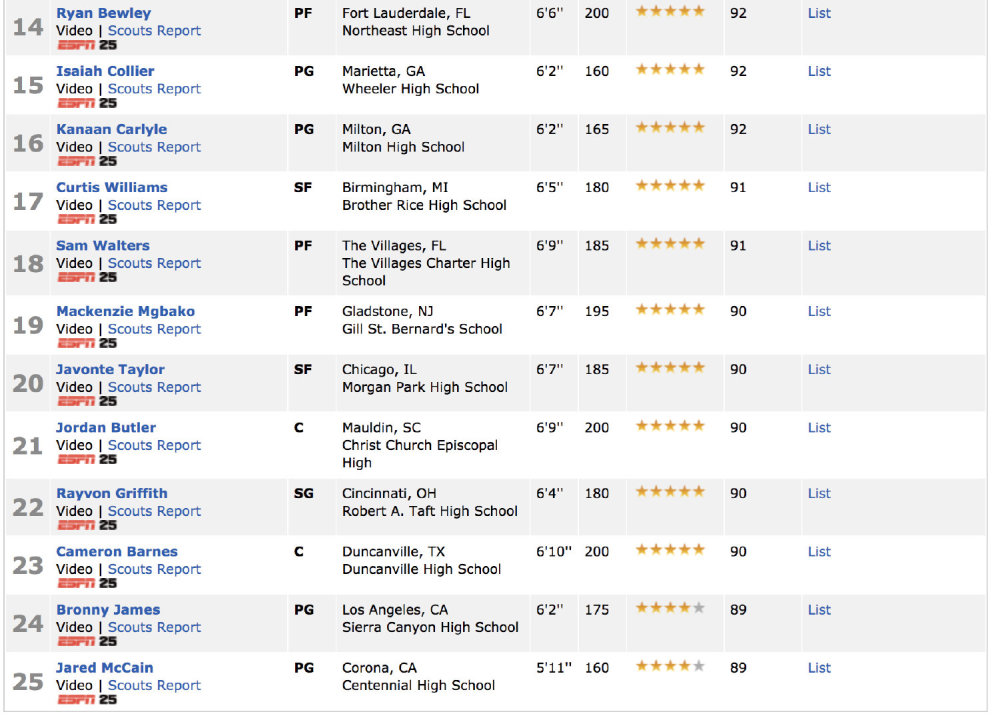Click the ESPN 25 logo under Bronny James
Viewport: 1000px width, 720px height.
click(87, 641)
